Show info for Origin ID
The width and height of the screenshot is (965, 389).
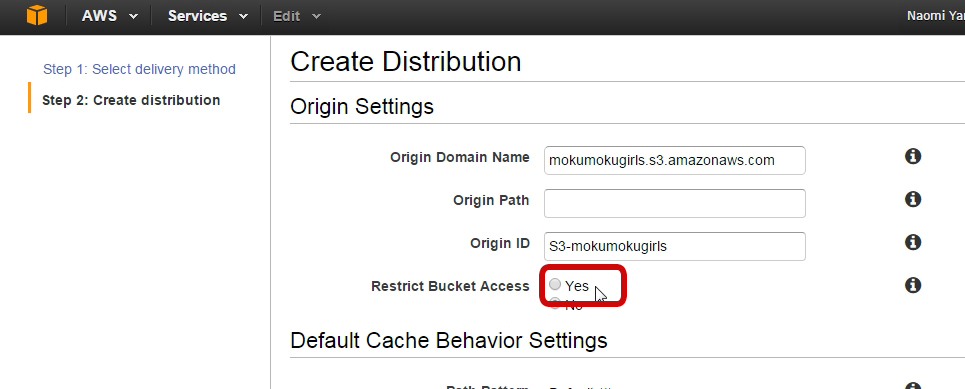(x=913, y=242)
